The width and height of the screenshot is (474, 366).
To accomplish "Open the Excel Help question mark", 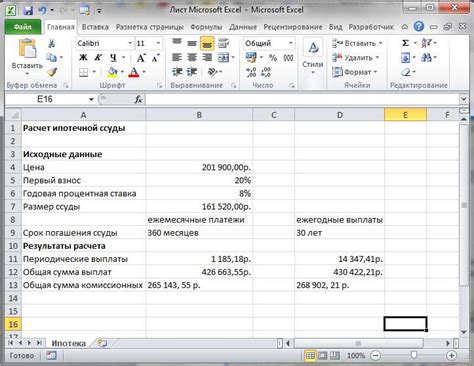I will pyautogui.click(x=419, y=26).
